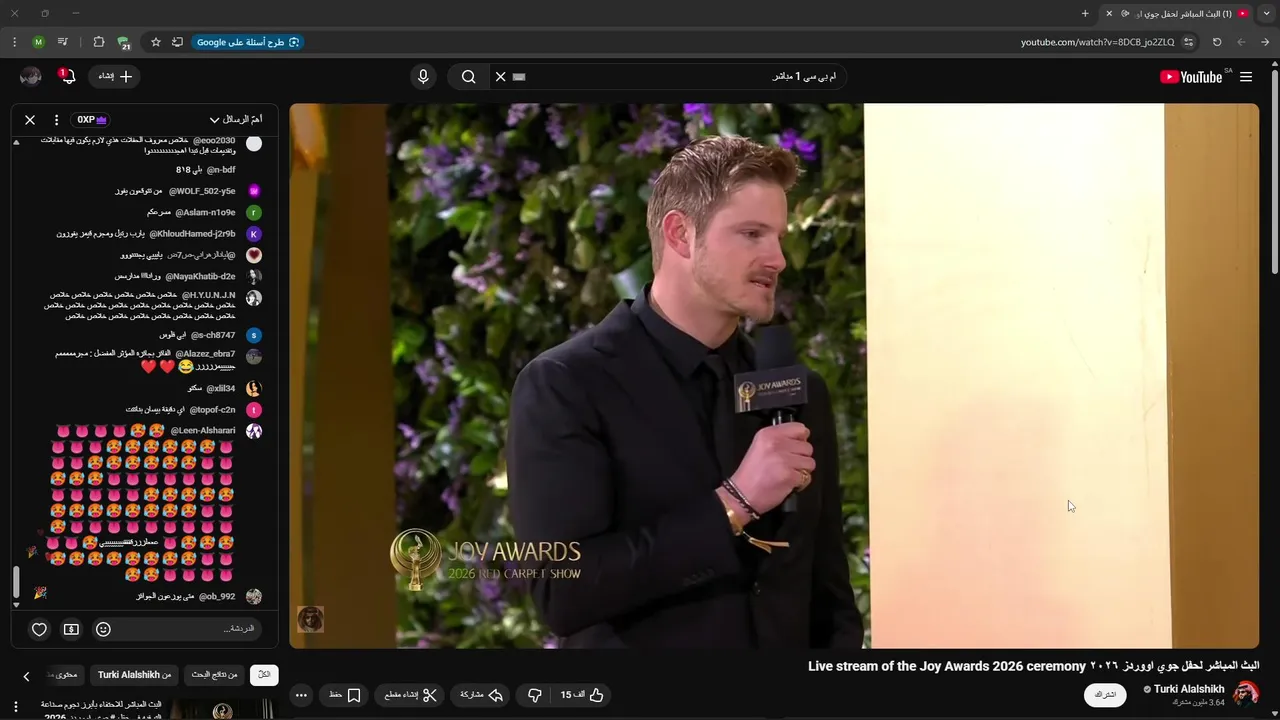
Task: Clear the YouTube search query
Action: click(x=501, y=77)
